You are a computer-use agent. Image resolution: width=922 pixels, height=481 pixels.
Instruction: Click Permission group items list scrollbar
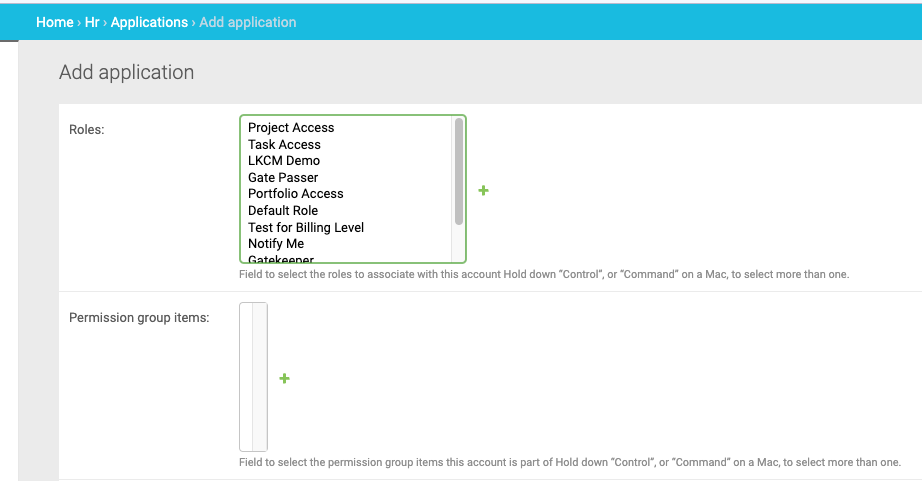click(260, 376)
